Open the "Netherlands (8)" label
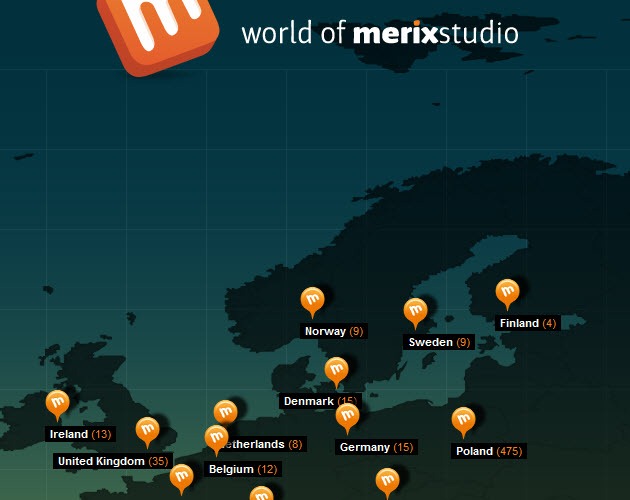Screen dimensions: 630x500 pyautogui.click(x=264, y=444)
